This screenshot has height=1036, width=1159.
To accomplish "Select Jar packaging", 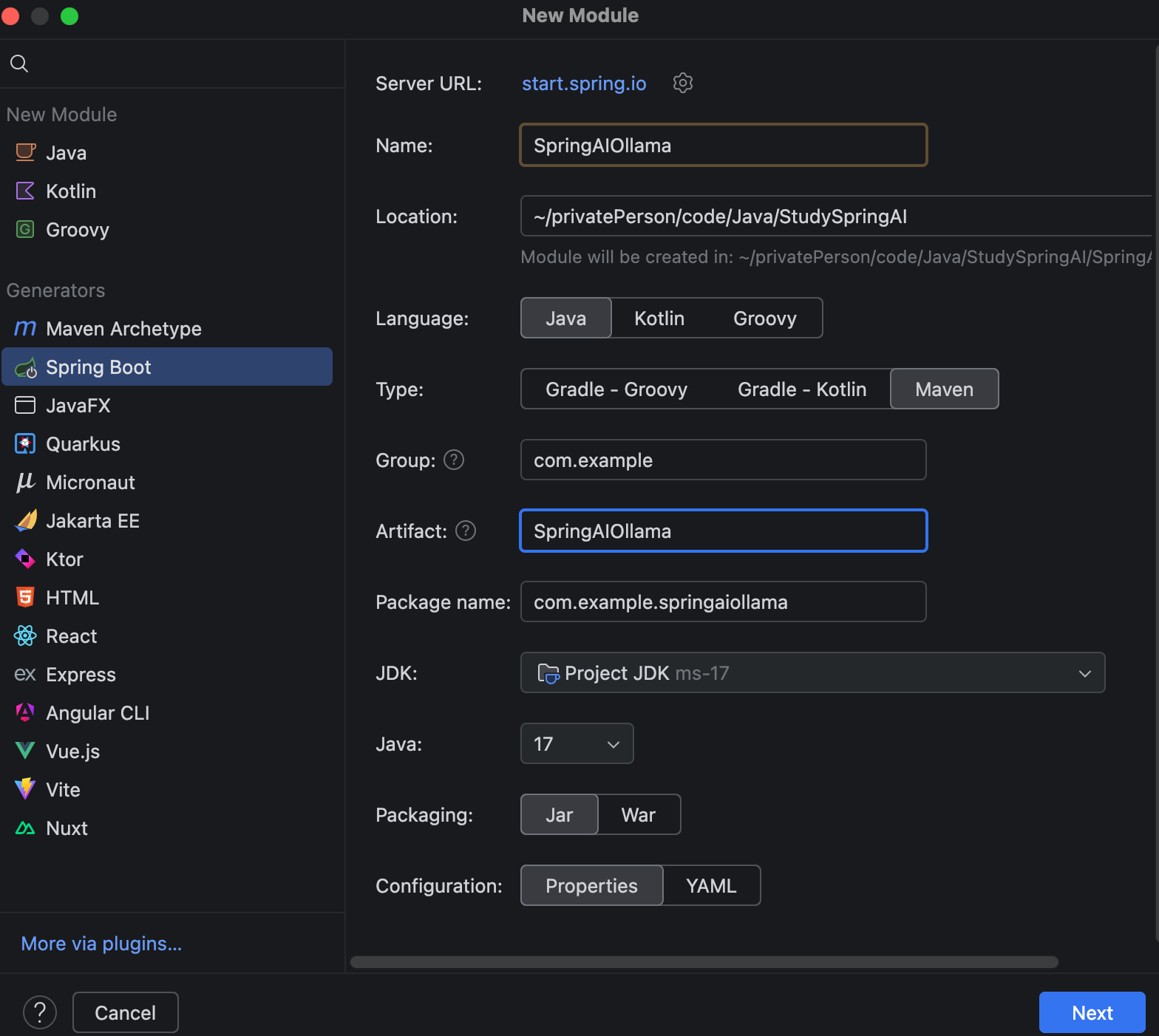I will pyautogui.click(x=560, y=814).
